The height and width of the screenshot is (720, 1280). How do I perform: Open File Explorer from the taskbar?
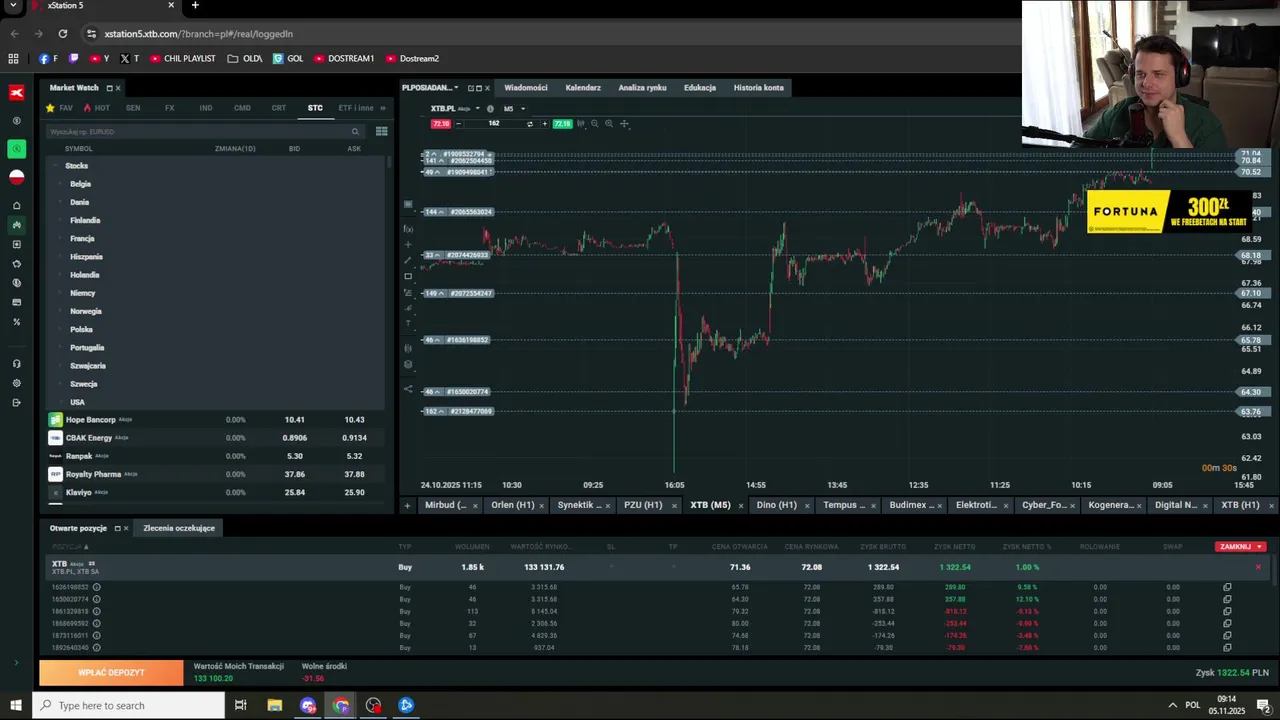tap(275, 705)
